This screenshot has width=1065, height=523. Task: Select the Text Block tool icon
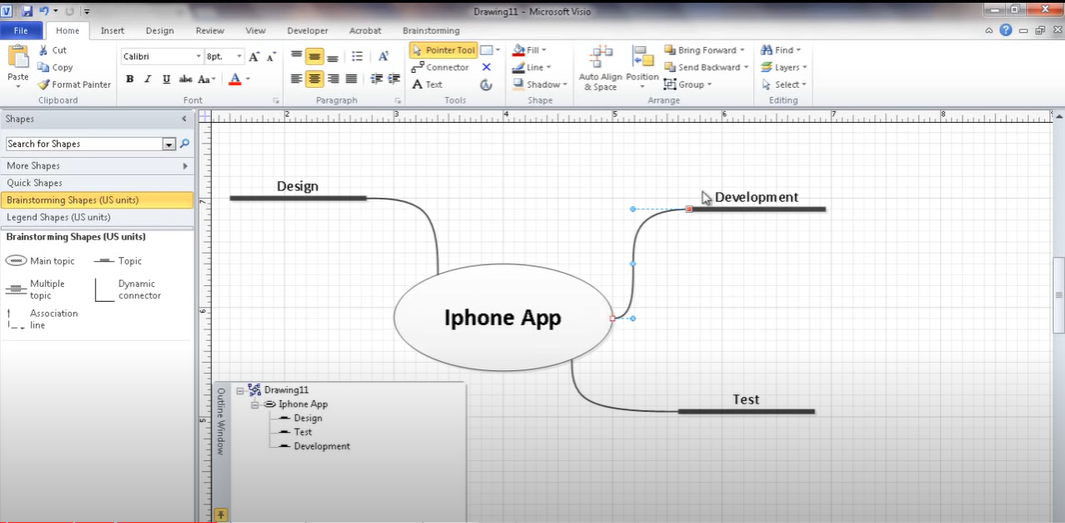tap(486, 84)
